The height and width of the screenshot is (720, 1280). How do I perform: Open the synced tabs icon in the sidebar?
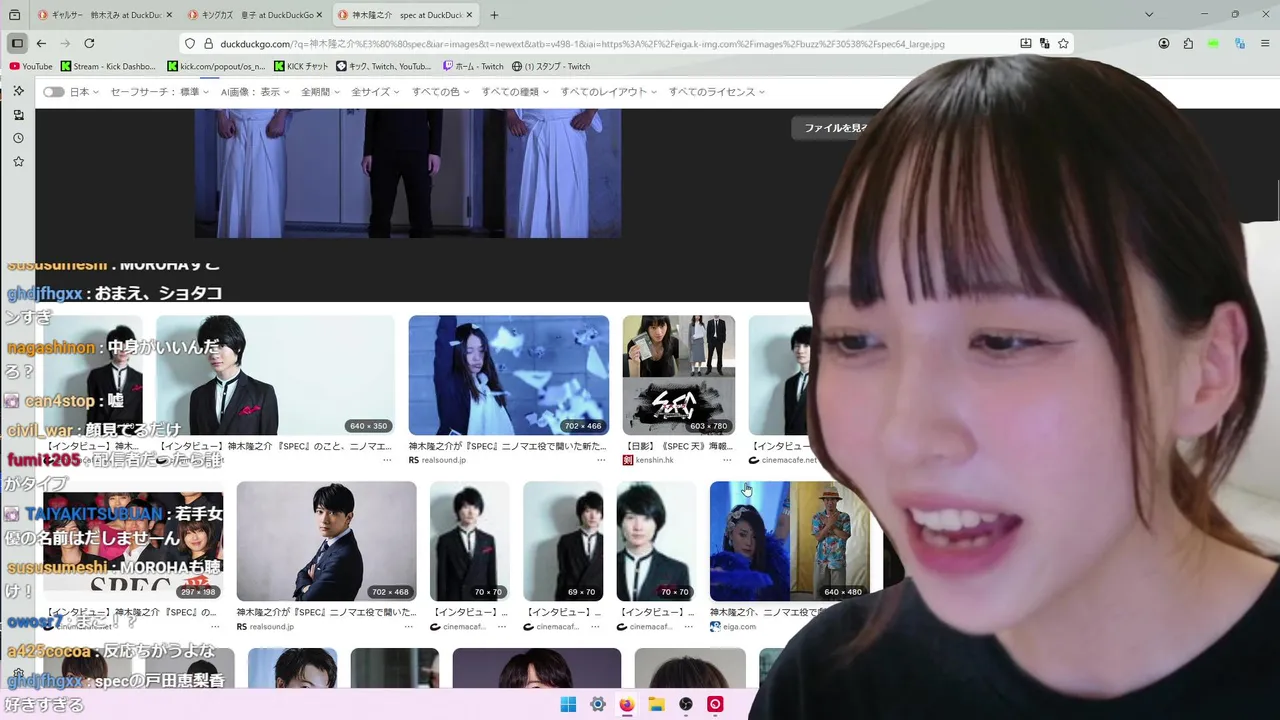pyautogui.click(x=18, y=115)
